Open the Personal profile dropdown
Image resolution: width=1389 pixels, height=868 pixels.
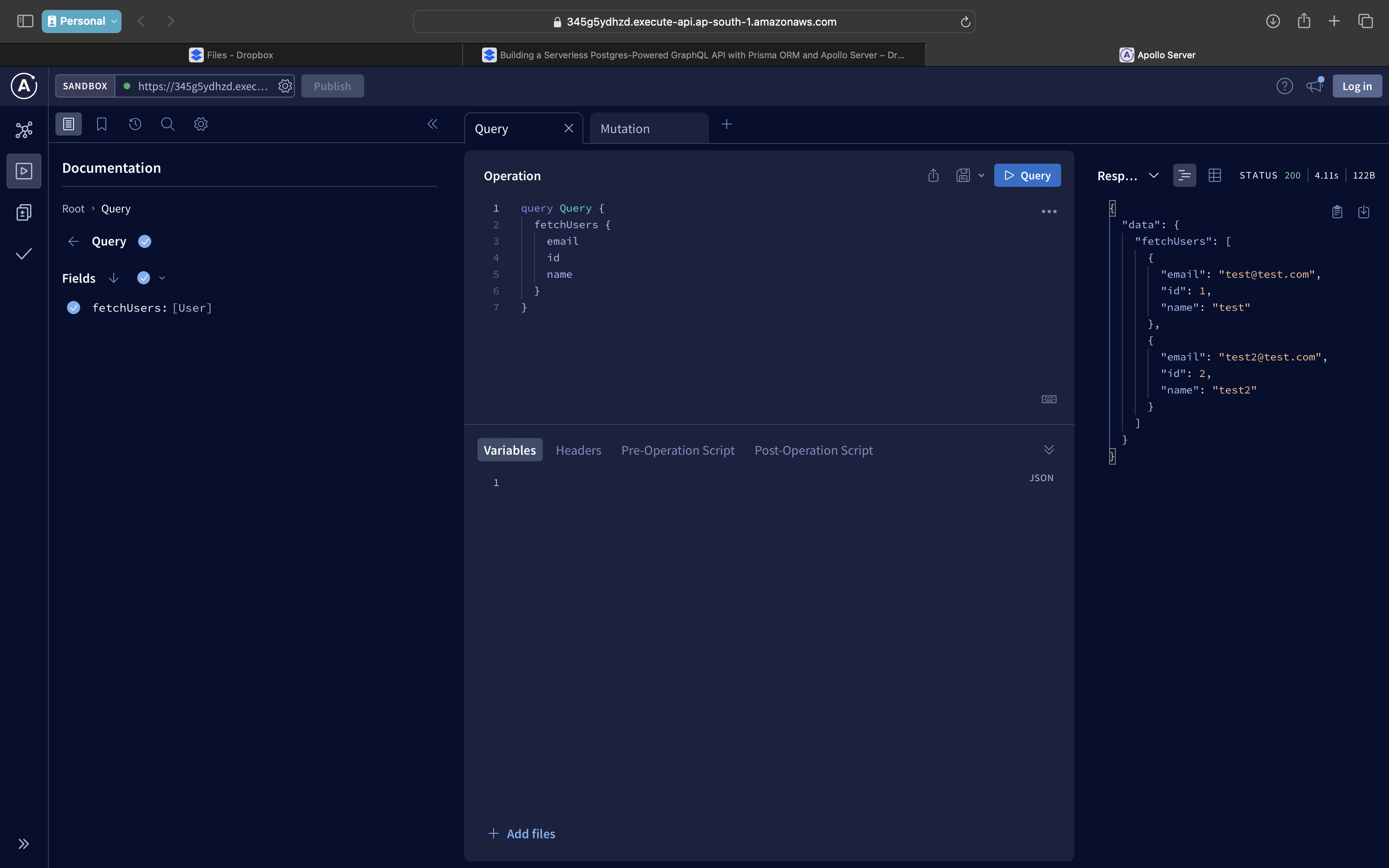tap(81, 21)
